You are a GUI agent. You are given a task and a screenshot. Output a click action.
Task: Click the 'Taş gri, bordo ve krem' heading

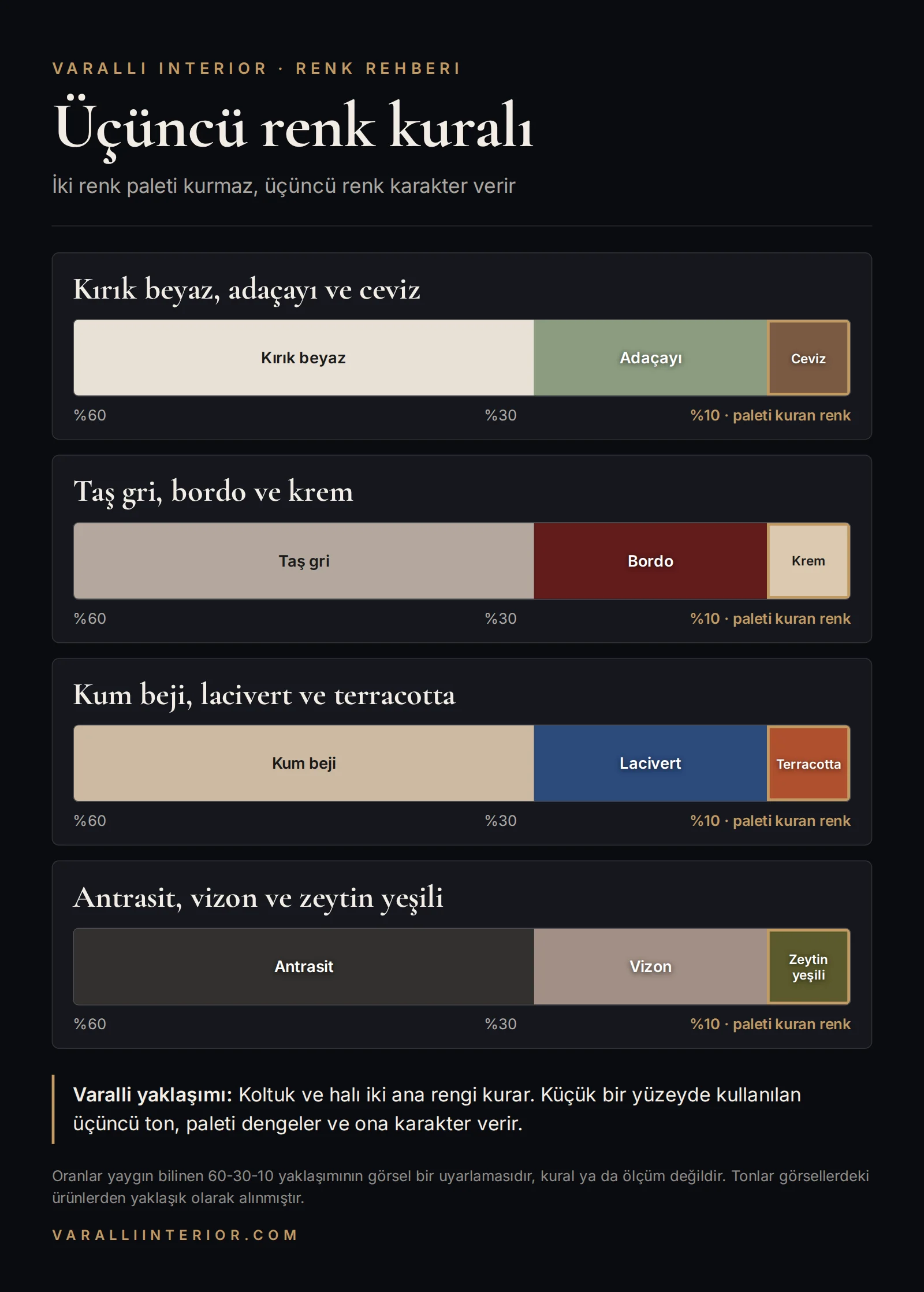pos(213,492)
